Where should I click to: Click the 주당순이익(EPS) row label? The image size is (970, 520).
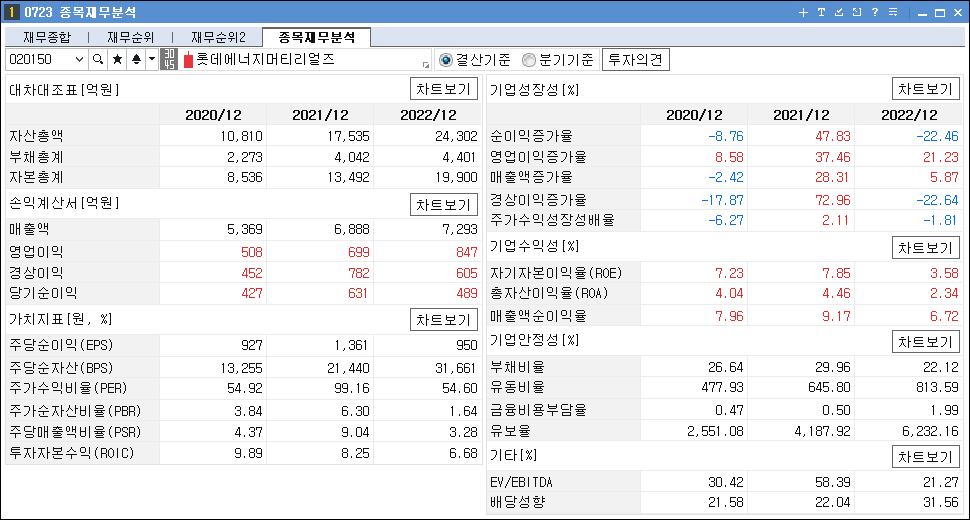pyautogui.click(x=61, y=345)
